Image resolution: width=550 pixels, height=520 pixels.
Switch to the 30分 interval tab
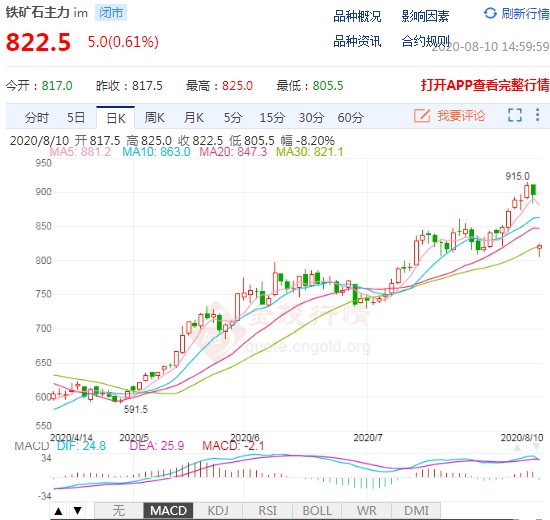pos(311,117)
